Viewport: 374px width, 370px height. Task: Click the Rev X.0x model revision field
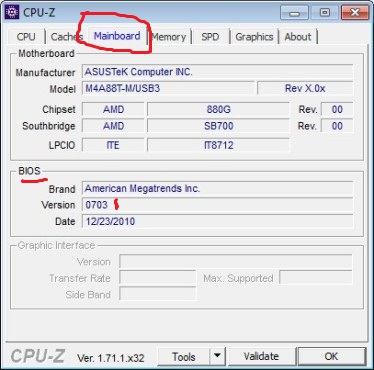[305, 88]
